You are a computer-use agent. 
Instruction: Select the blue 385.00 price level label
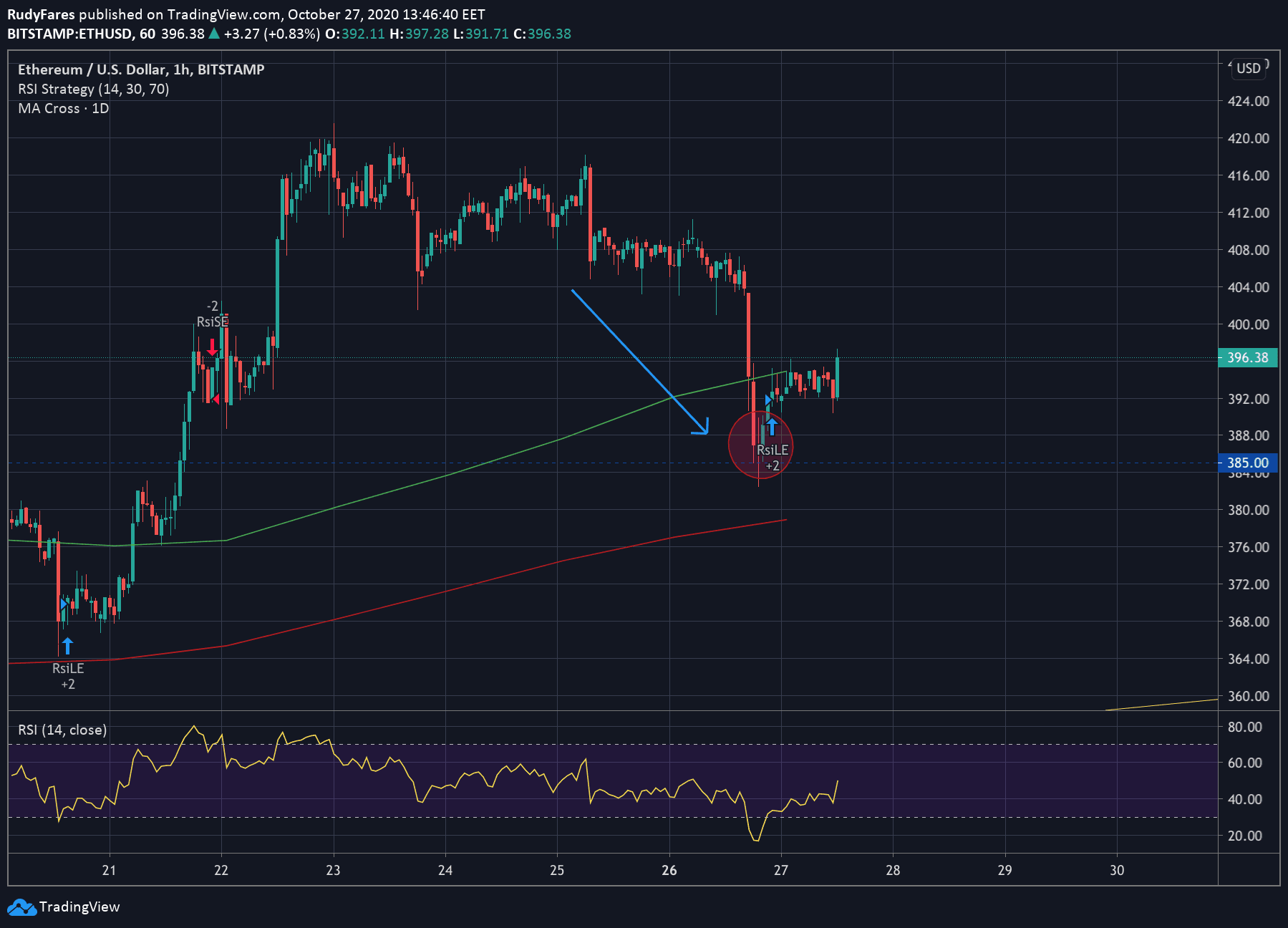pyautogui.click(x=1247, y=463)
